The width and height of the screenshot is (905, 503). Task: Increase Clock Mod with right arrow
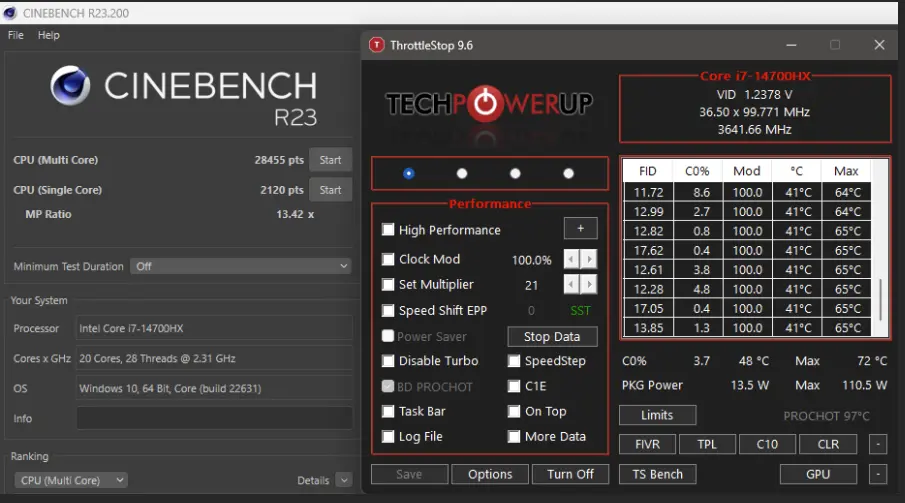589,259
